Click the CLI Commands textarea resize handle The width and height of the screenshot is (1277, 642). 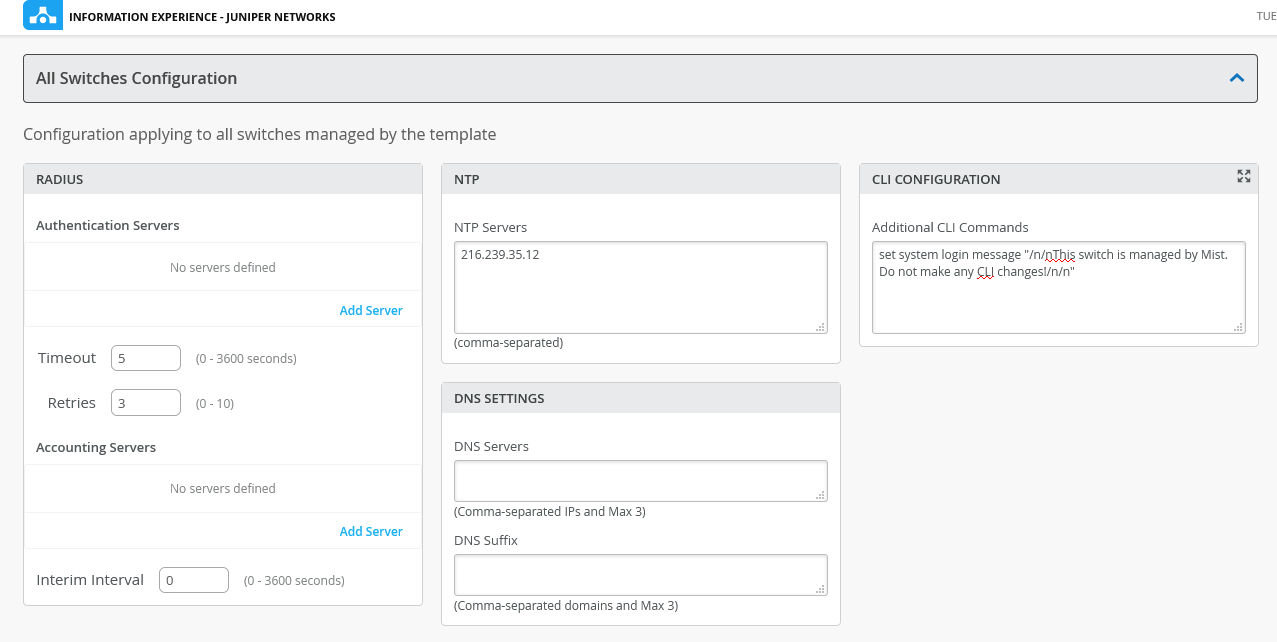tap(1239, 326)
